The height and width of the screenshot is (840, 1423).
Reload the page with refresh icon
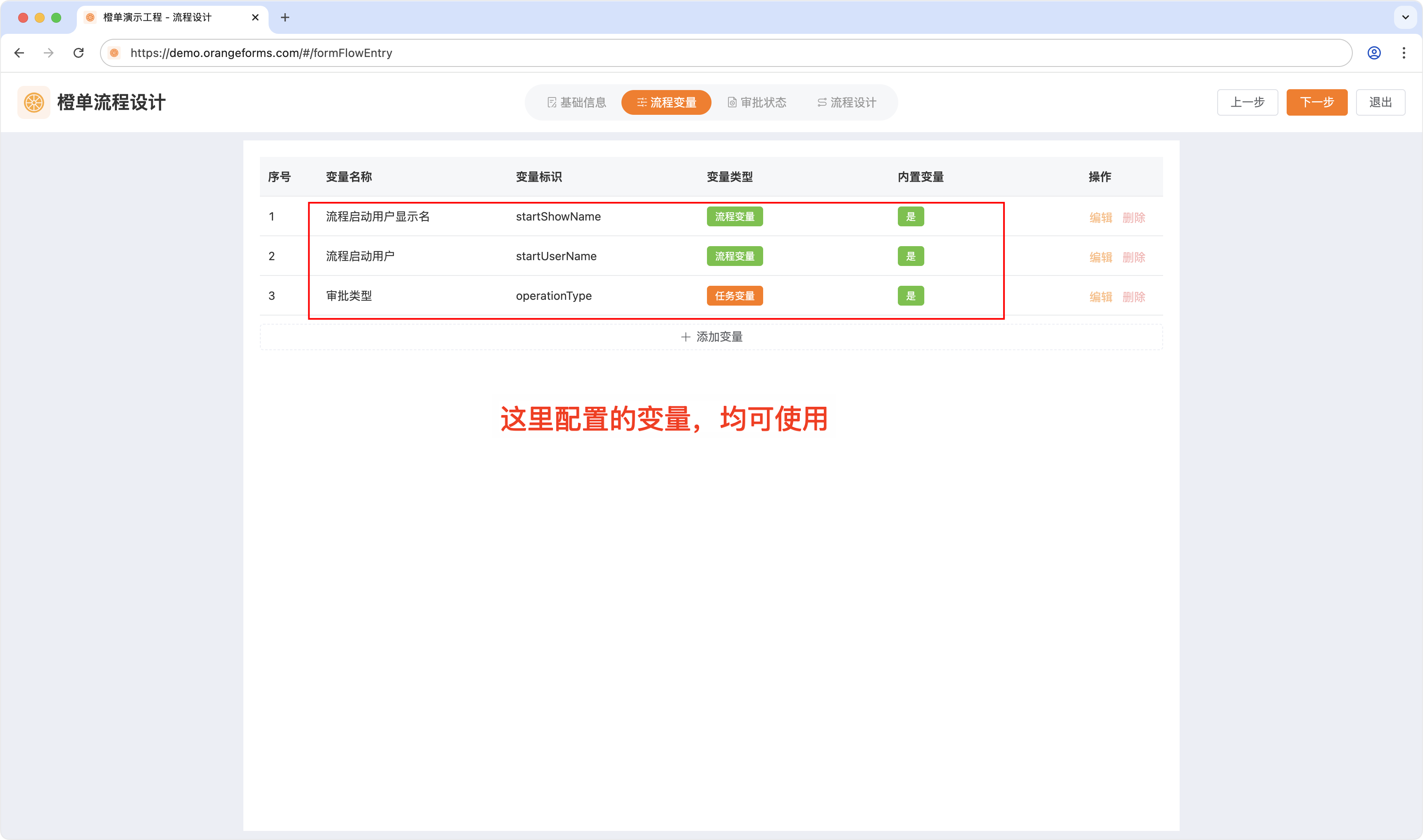click(x=79, y=52)
